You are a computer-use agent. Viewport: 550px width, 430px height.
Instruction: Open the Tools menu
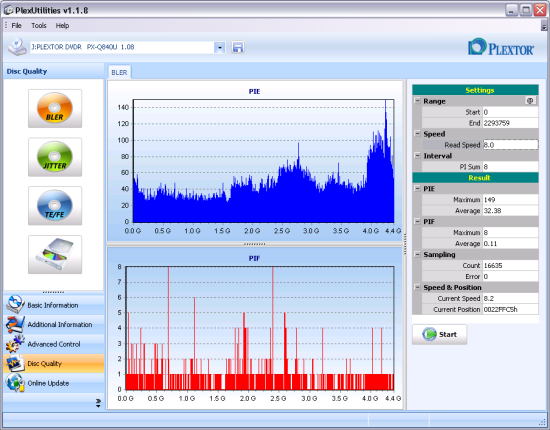(x=39, y=26)
